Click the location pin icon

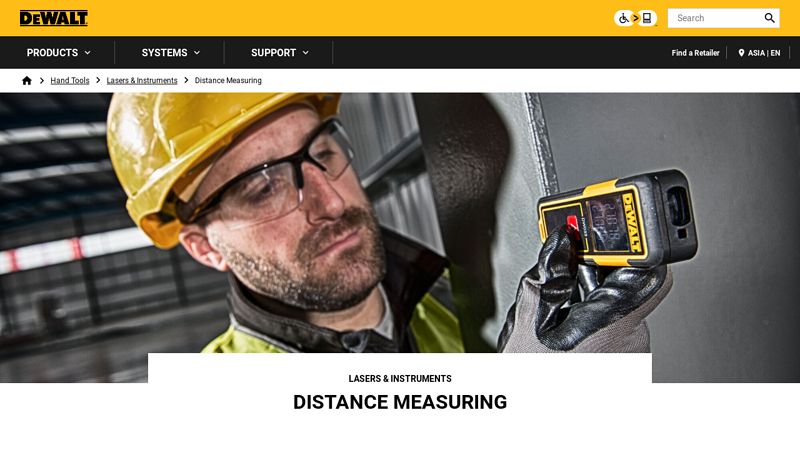741,53
